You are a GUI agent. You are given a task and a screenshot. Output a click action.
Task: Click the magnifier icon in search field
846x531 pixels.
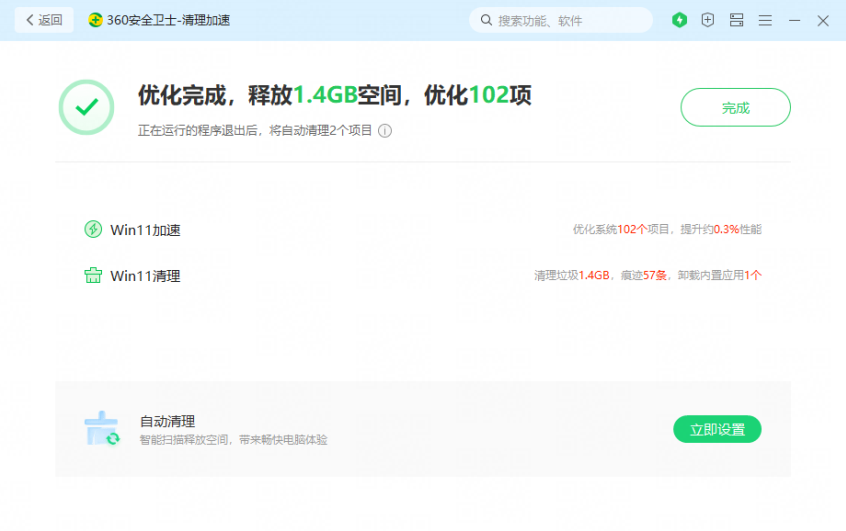pos(487,20)
